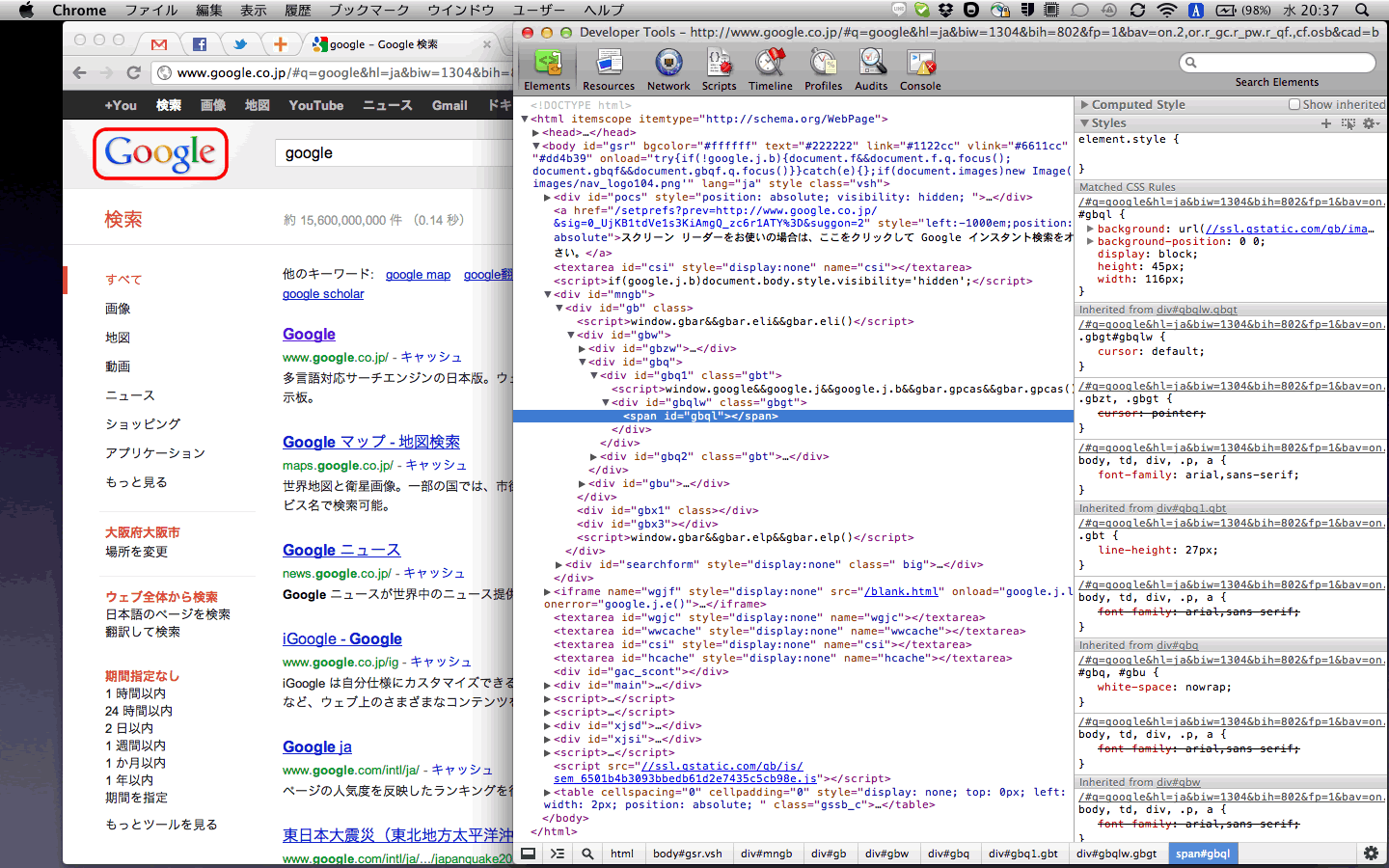Click the Dropbox icon in the menu bar

tap(945, 10)
